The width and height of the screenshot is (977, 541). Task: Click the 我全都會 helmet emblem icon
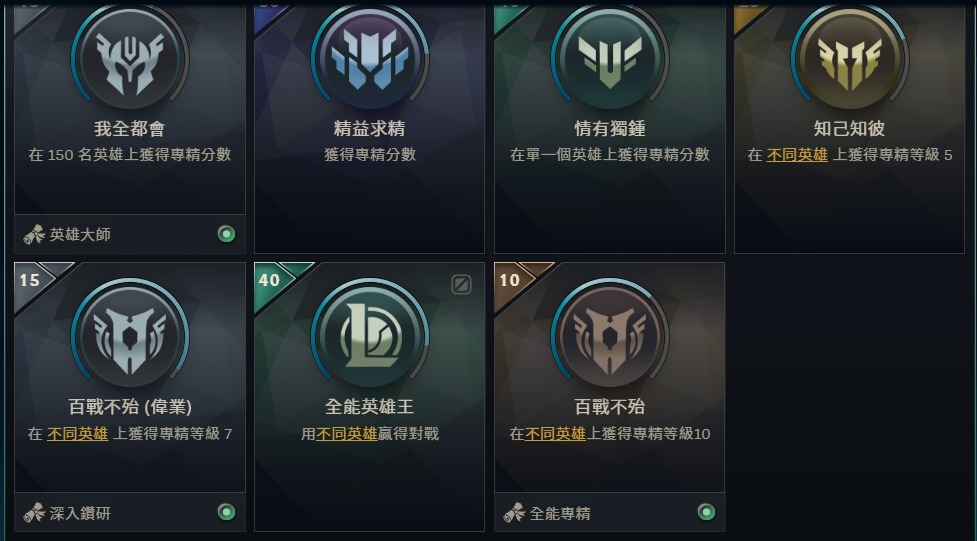[x=130, y=59]
